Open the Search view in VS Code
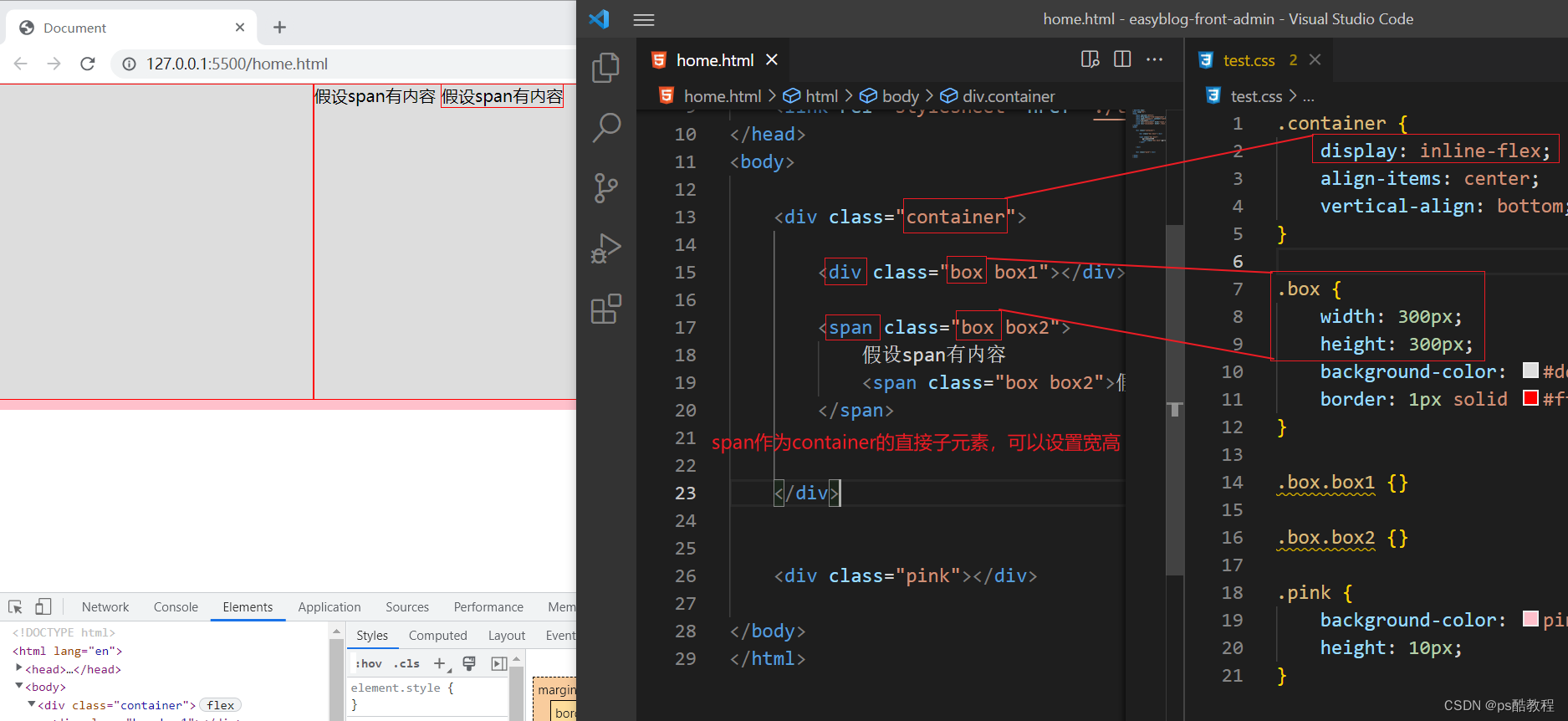 pyautogui.click(x=606, y=127)
